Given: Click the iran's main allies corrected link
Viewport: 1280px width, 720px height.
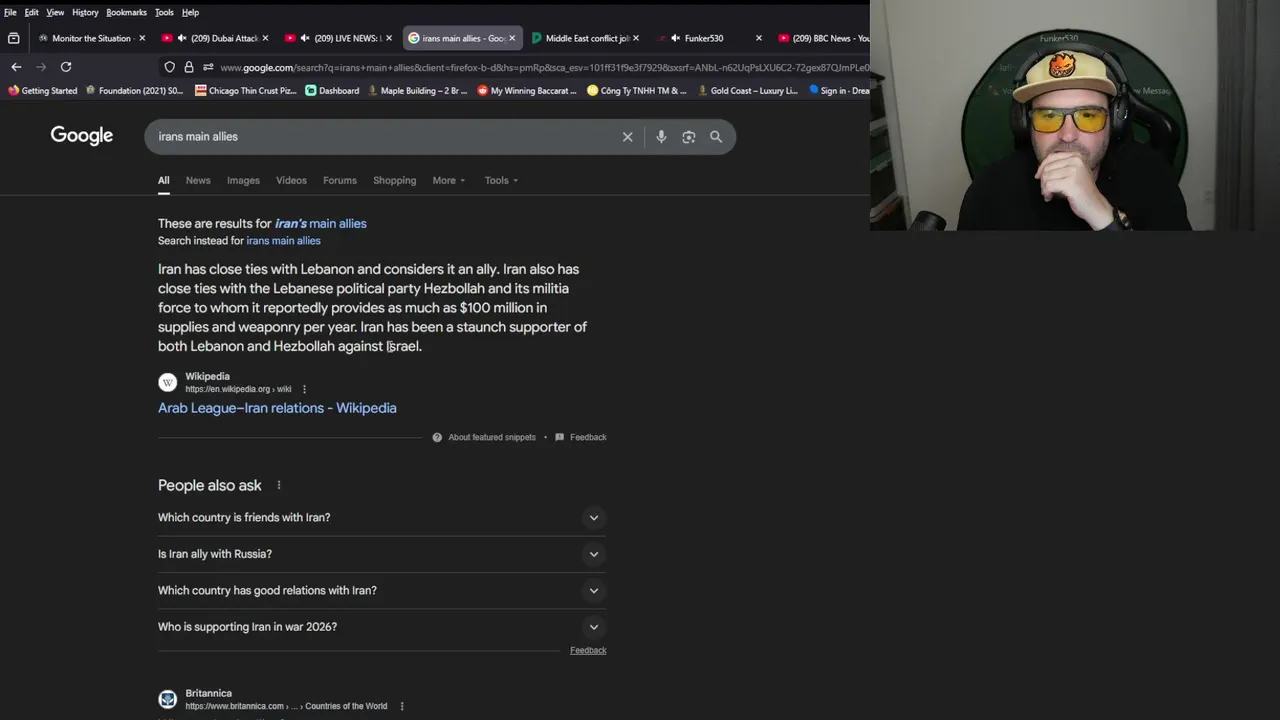Looking at the screenshot, I should 321,224.
